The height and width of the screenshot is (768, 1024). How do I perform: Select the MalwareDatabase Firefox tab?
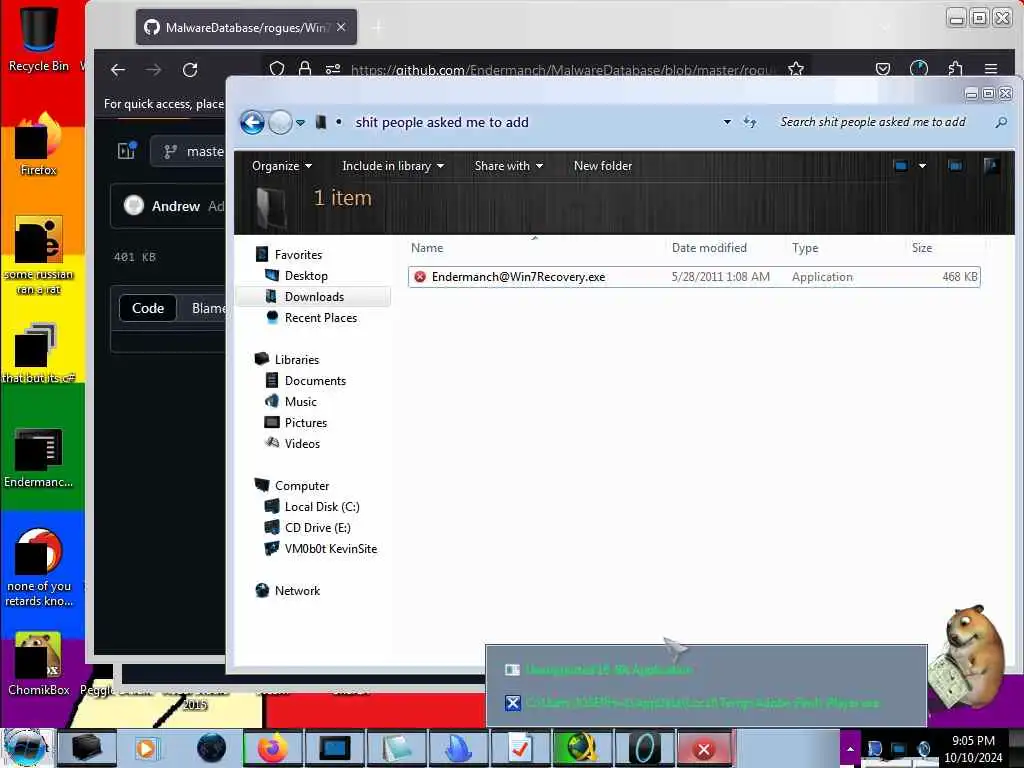click(x=246, y=27)
